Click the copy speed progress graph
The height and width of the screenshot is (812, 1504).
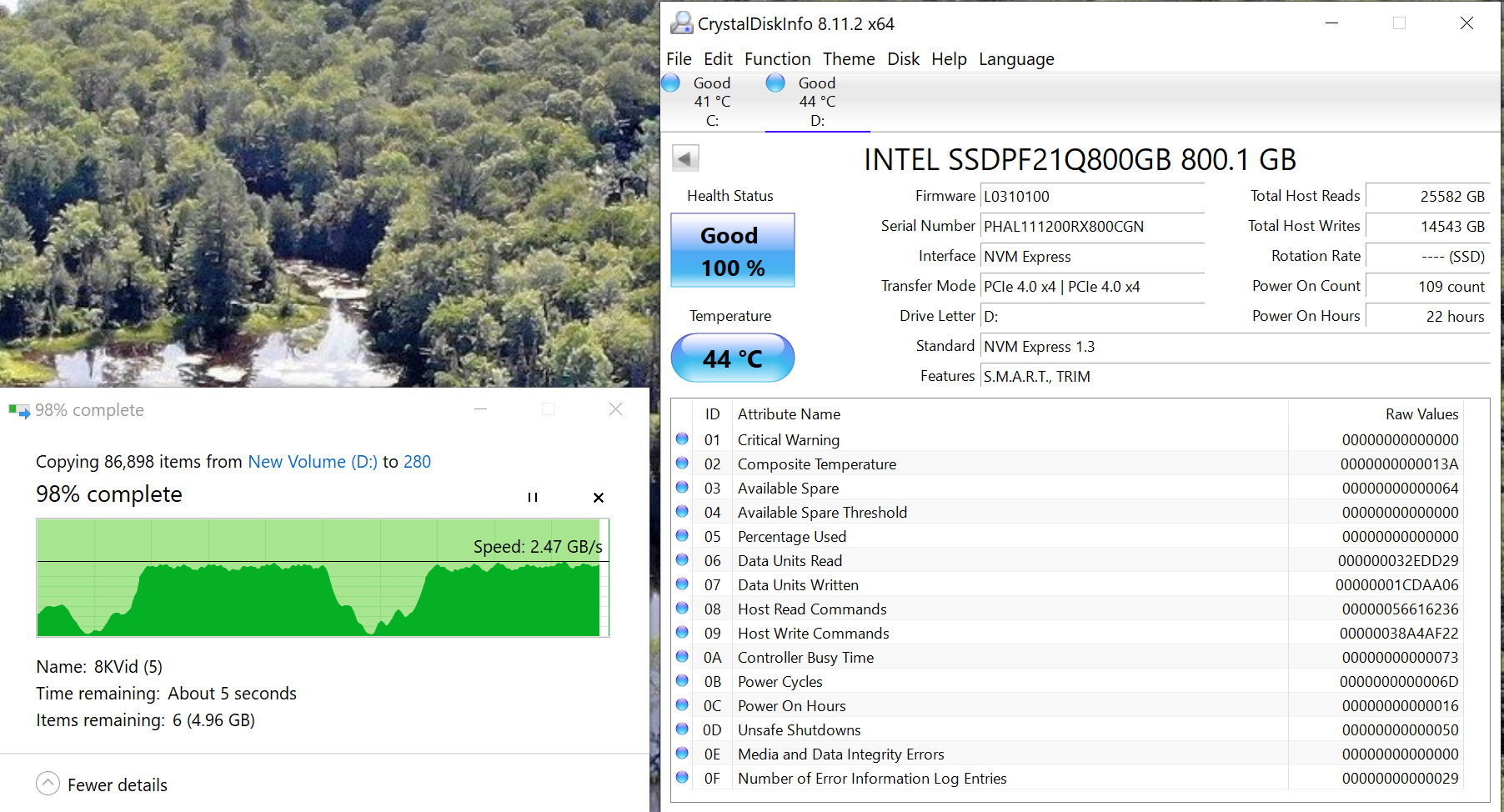tap(323, 578)
